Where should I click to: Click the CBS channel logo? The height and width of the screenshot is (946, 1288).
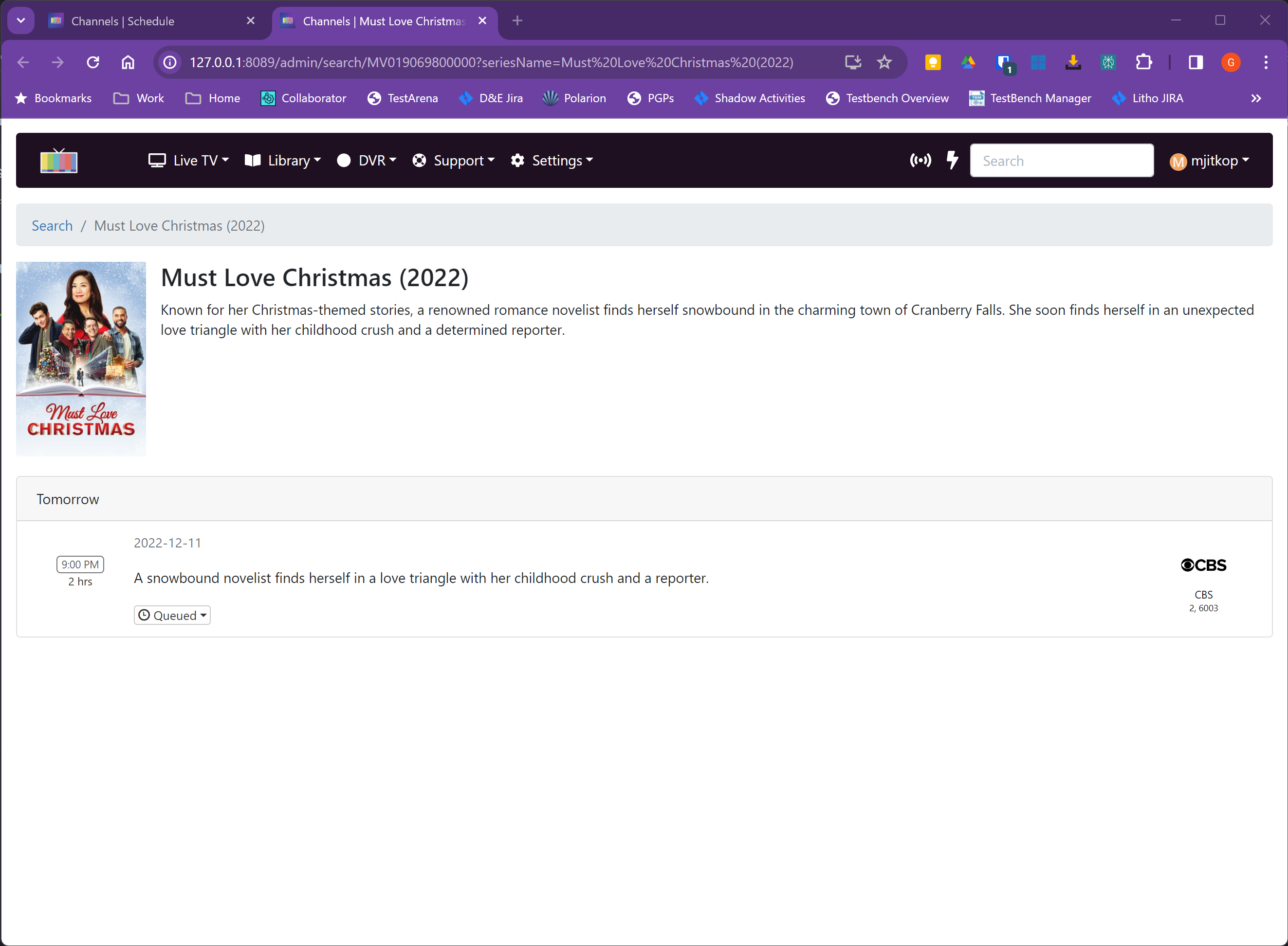[1203, 565]
